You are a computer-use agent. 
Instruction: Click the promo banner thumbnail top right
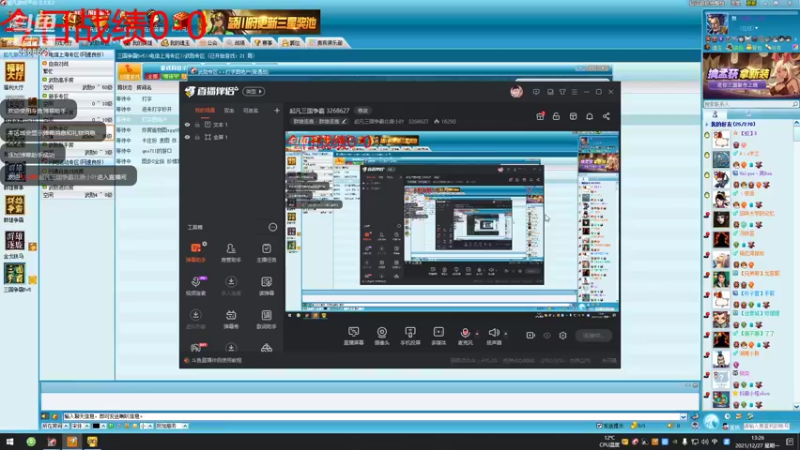[x=751, y=76]
